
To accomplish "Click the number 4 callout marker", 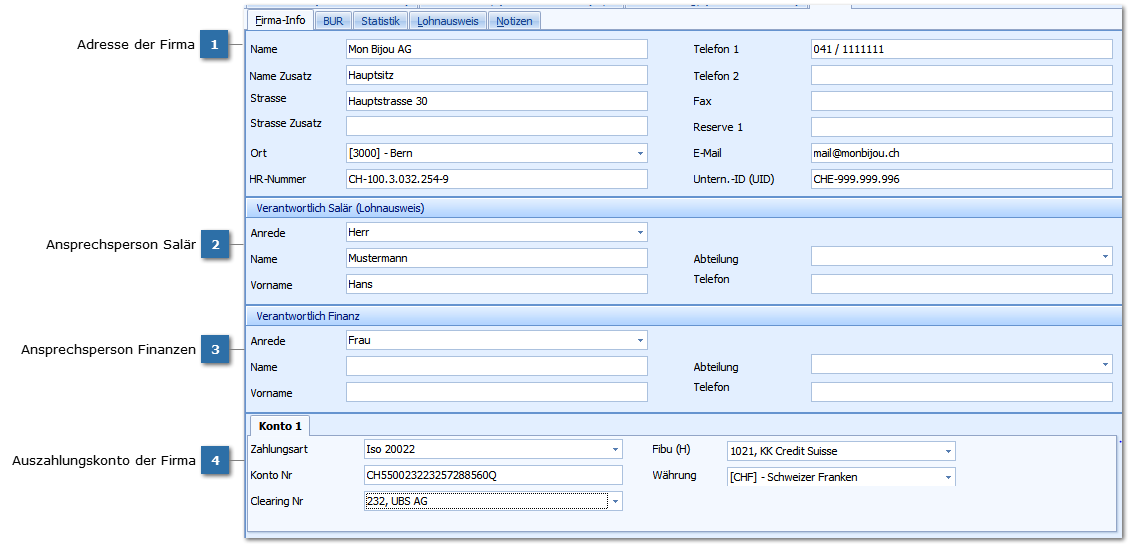I will click(x=212, y=460).
